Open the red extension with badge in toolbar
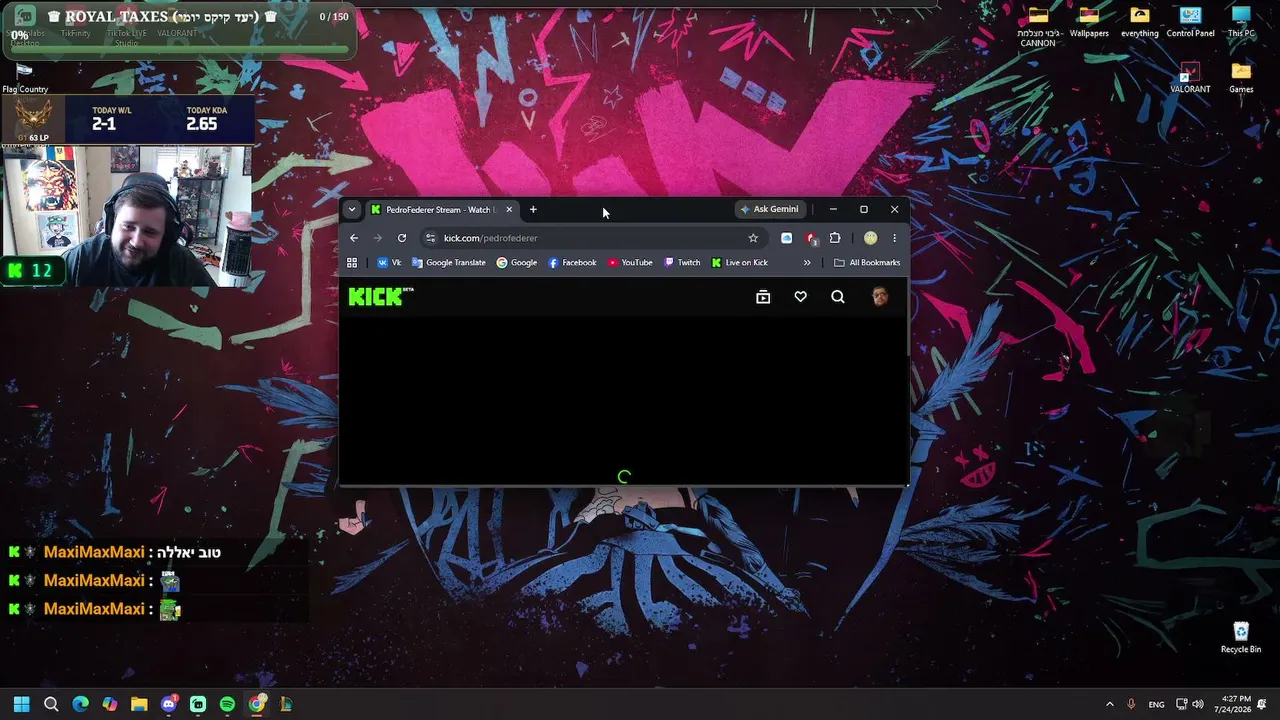This screenshot has height=720, width=1280. tap(811, 238)
